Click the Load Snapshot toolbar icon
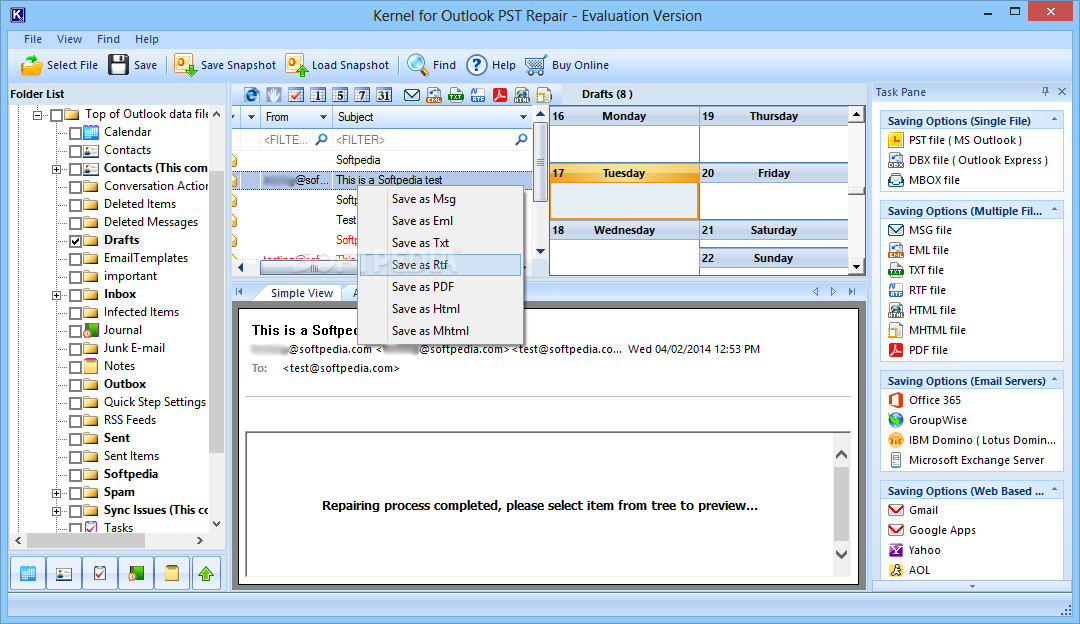The height and width of the screenshot is (624, 1080). coord(296,65)
